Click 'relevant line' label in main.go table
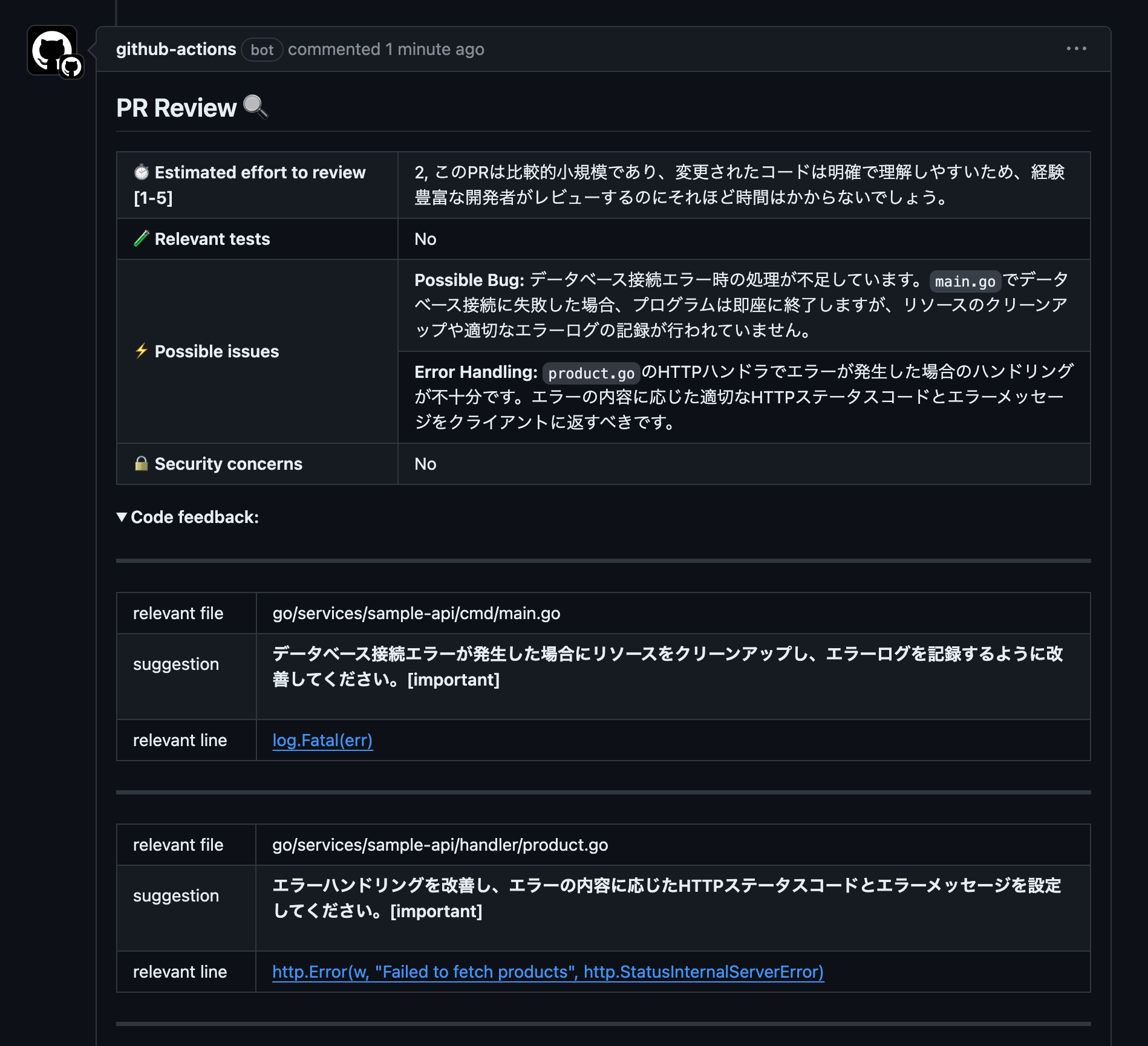Image resolution: width=1148 pixels, height=1046 pixels. [180, 740]
